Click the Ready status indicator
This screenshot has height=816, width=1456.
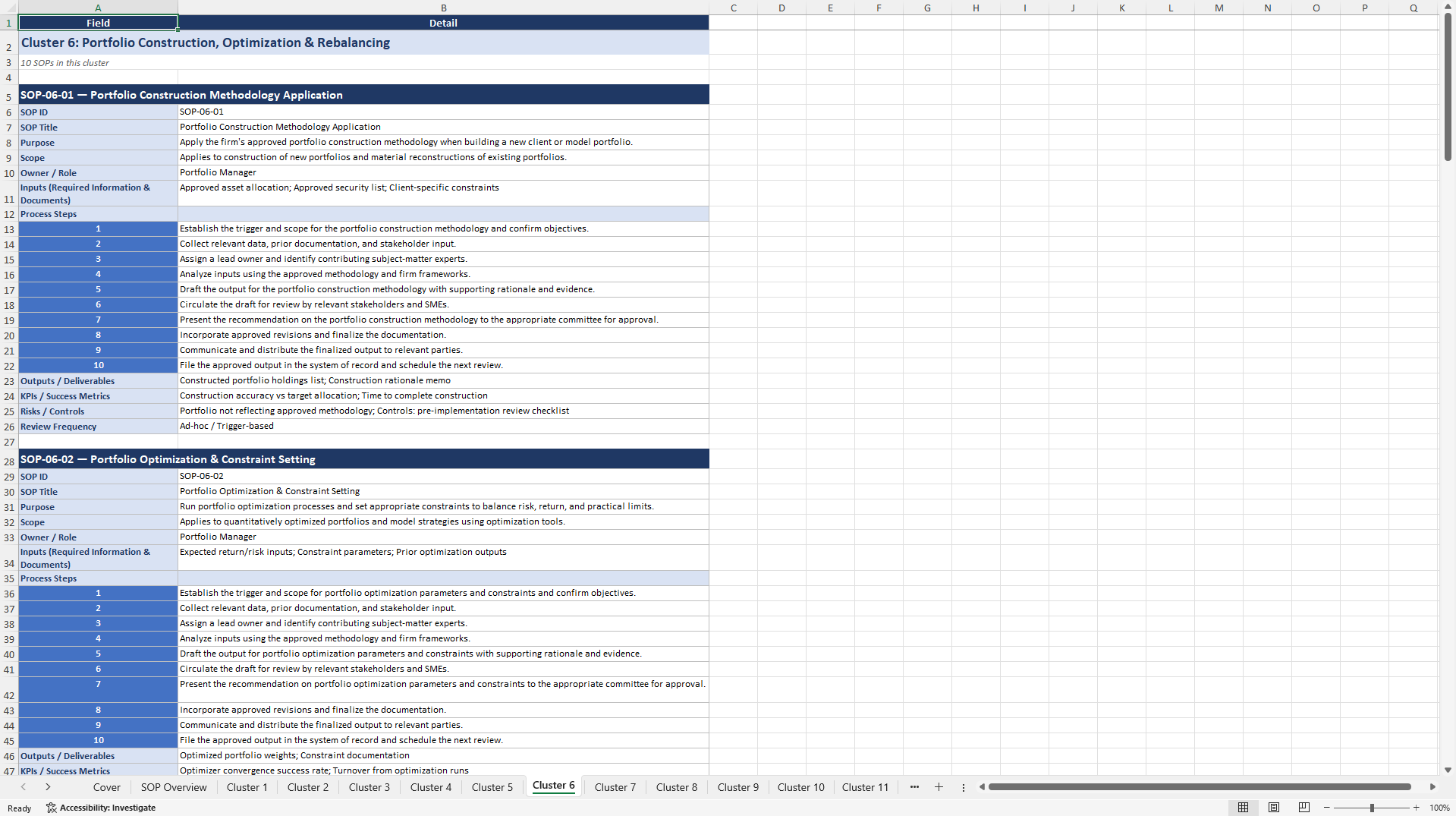pyautogui.click(x=20, y=808)
